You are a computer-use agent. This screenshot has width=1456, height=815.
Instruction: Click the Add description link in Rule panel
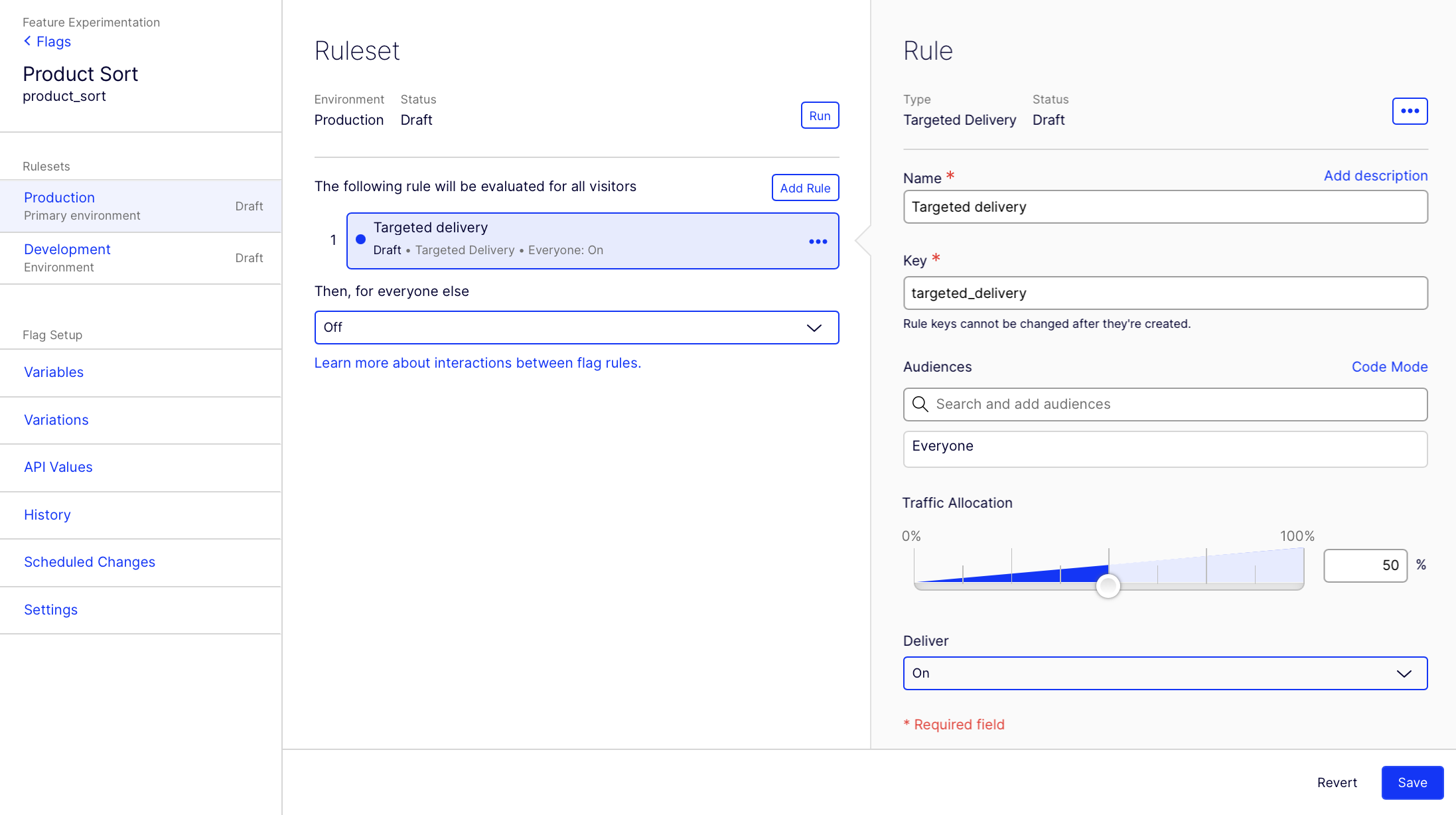(x=1375, y=176)
